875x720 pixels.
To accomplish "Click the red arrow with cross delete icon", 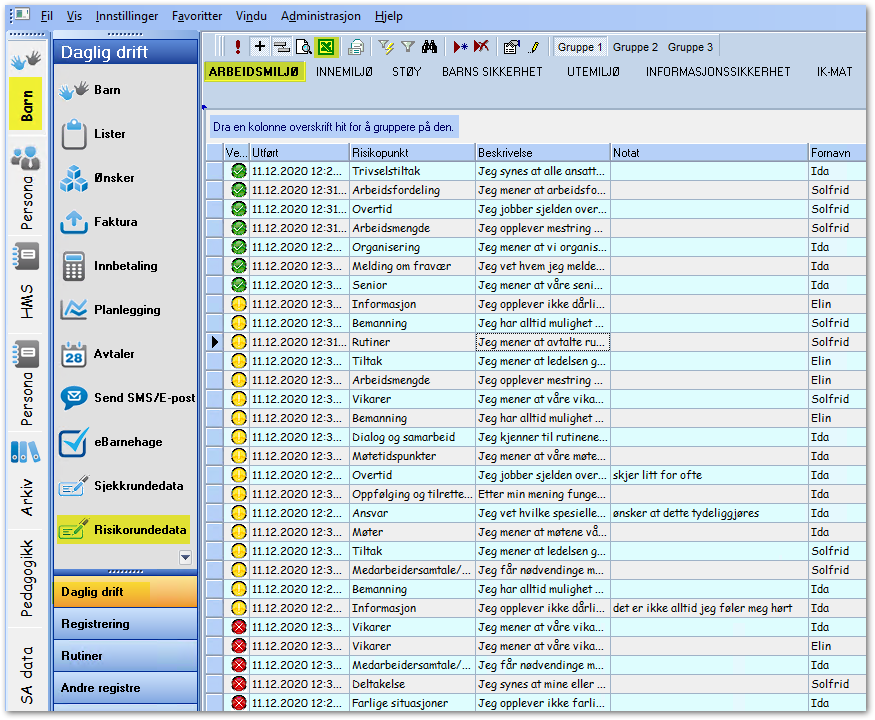I will coord(481,47).
